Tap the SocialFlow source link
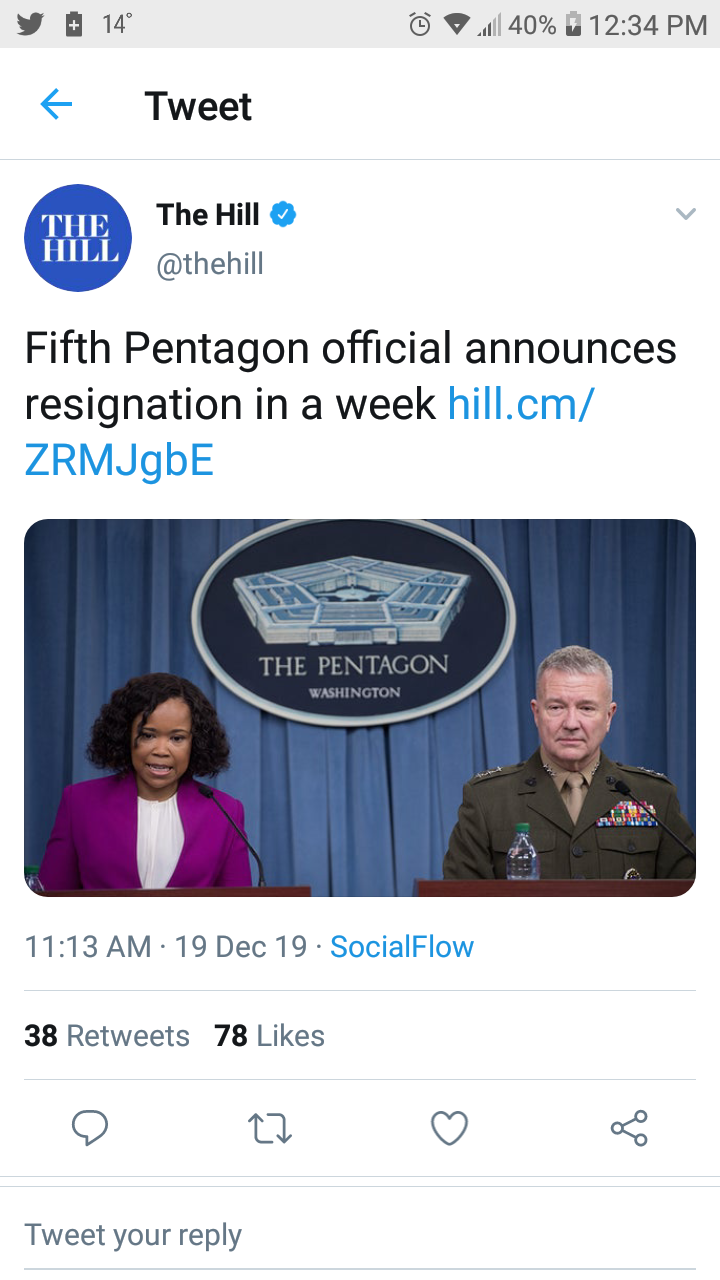This screenshot has width=720, height=1280. click(402, 947)
